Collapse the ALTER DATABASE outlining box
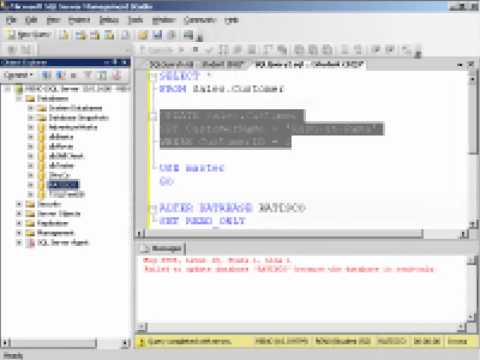This screenshot has height=360, width=480. tap(153, 209)
